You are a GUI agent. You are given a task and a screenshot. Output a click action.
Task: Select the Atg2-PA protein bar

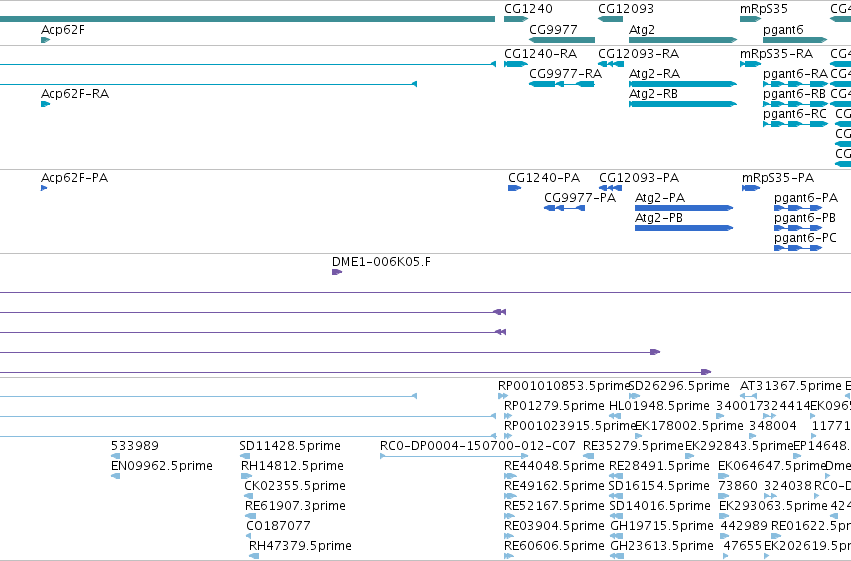[684, 208]
